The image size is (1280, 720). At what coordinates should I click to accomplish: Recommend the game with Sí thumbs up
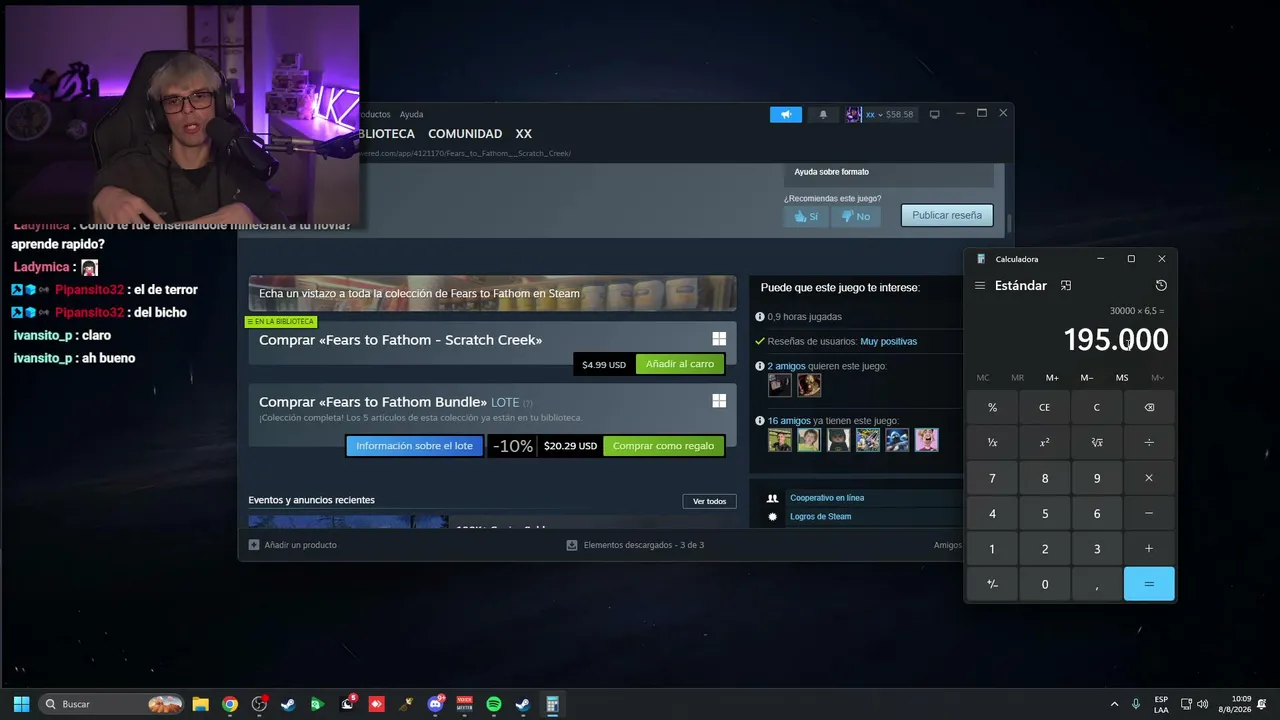pyautogui.click(x=806, y=216)
